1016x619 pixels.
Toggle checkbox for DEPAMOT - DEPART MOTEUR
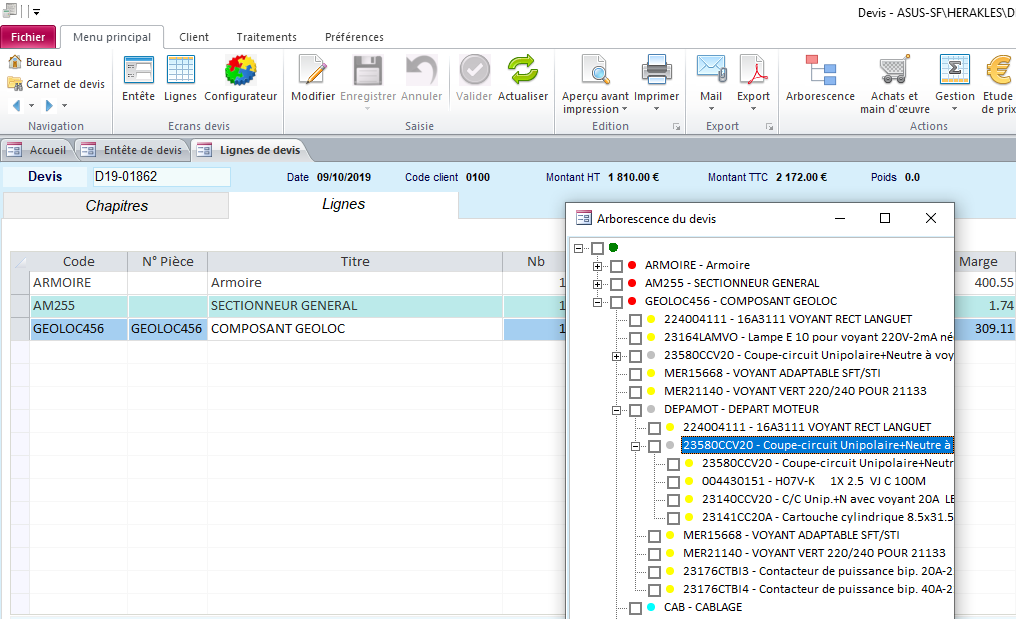636,410
